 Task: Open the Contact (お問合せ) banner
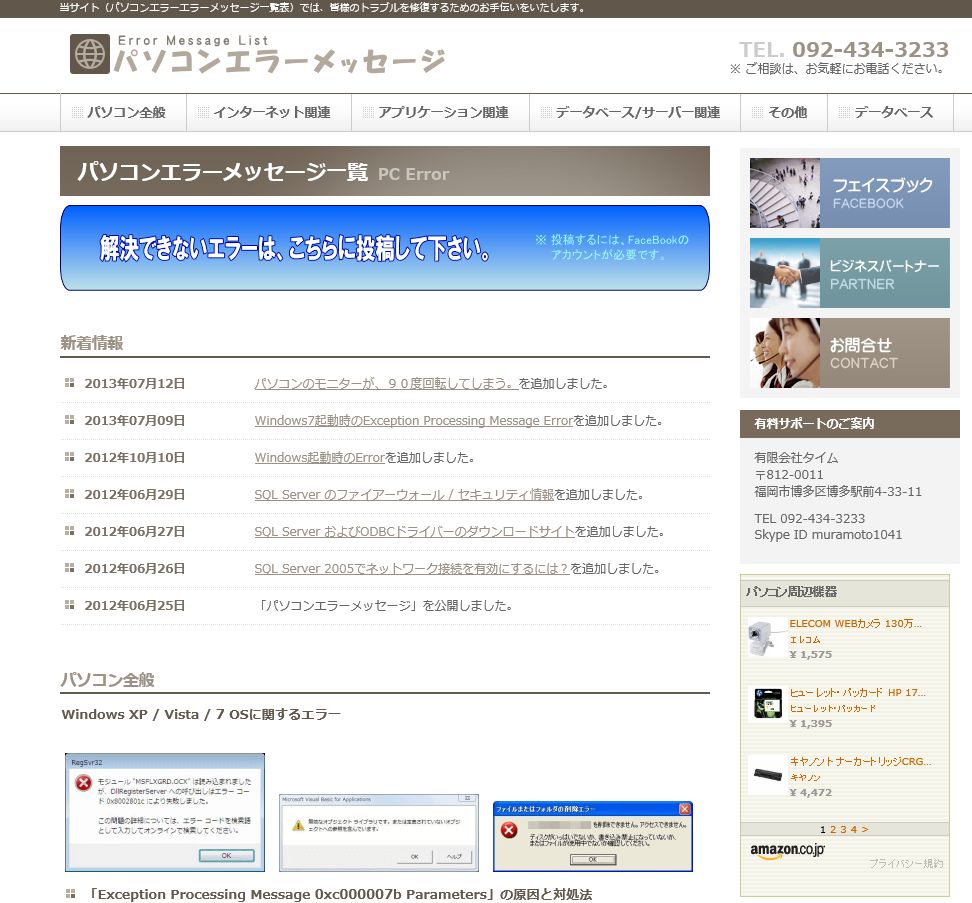849,353
